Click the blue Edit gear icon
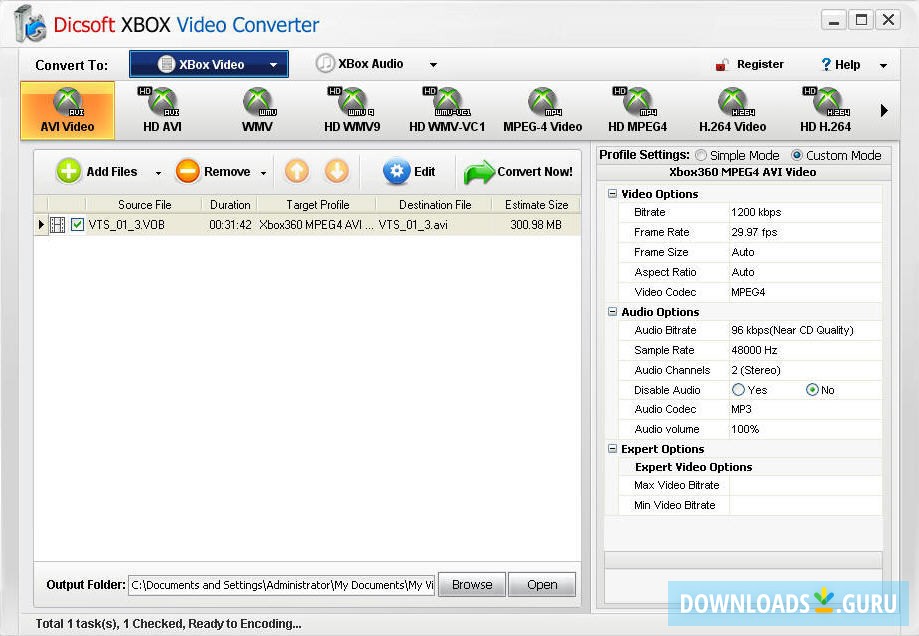919x636 pixels. click(x=396, y=171)
